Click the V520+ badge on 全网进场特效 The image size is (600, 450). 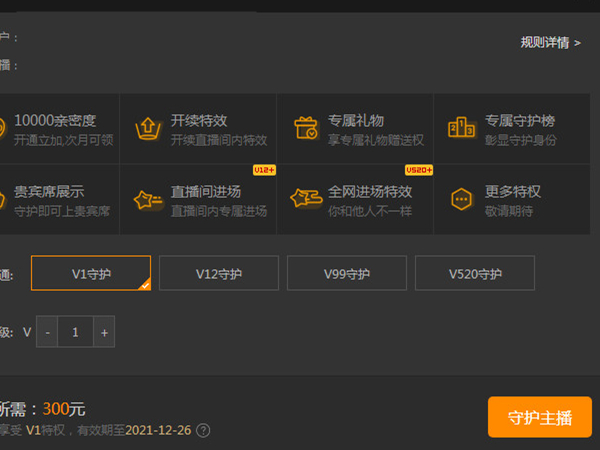pos(418,170)
